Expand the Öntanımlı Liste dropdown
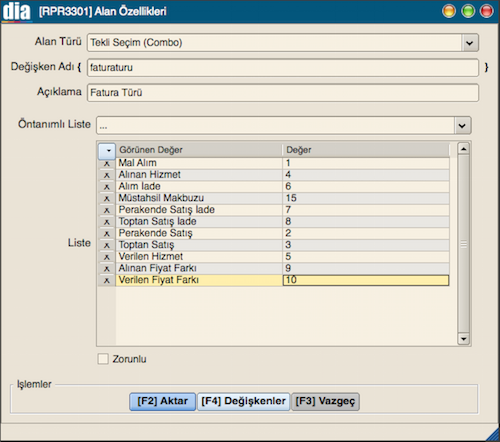 tap(462, 126)
